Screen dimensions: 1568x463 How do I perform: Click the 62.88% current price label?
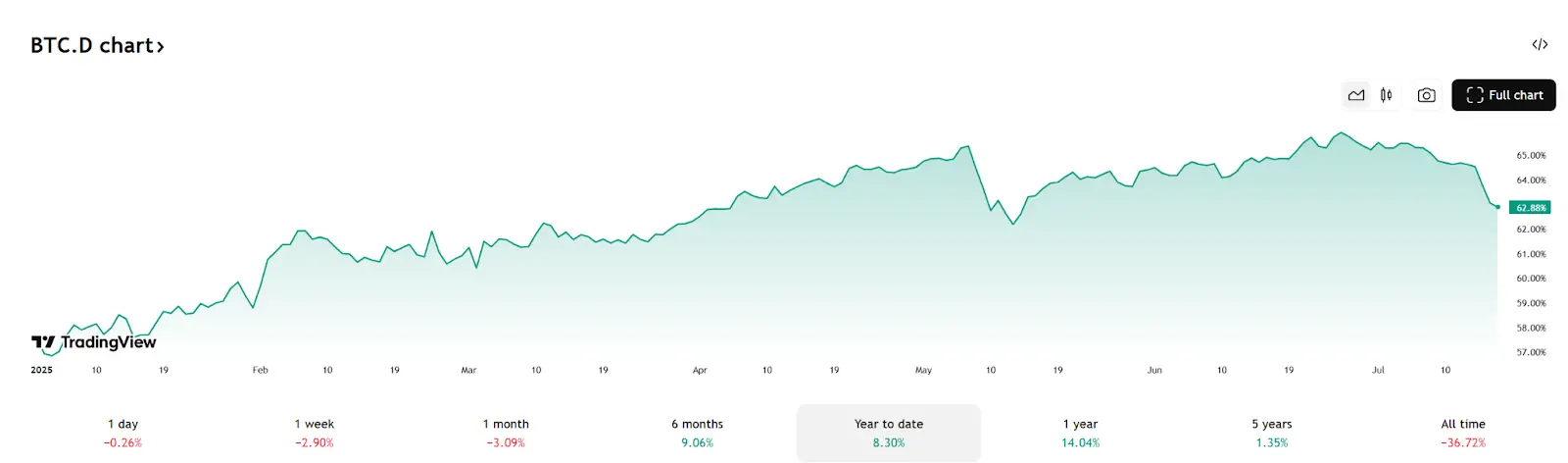coord(1531,208)
